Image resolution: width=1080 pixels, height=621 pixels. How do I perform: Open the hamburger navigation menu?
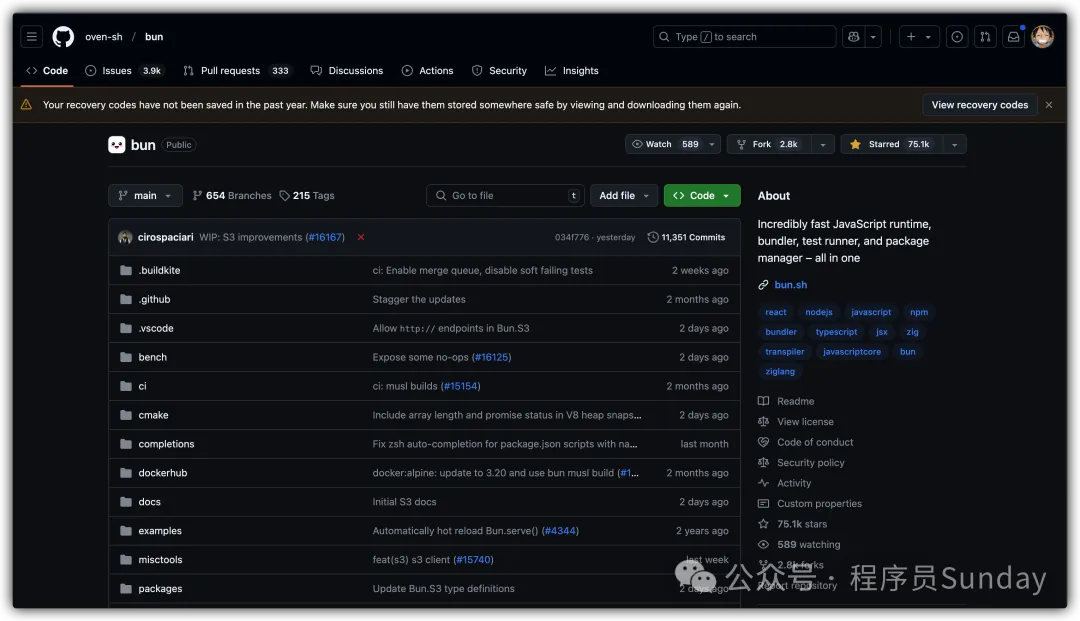(32, 37)
